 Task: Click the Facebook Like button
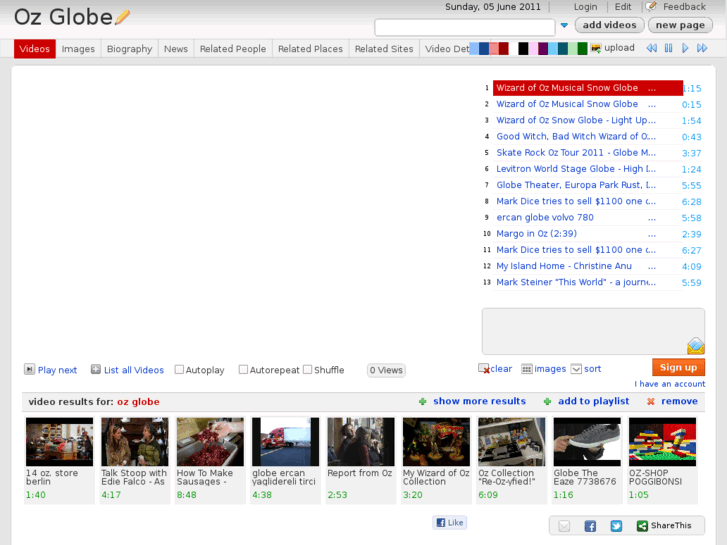450,523
